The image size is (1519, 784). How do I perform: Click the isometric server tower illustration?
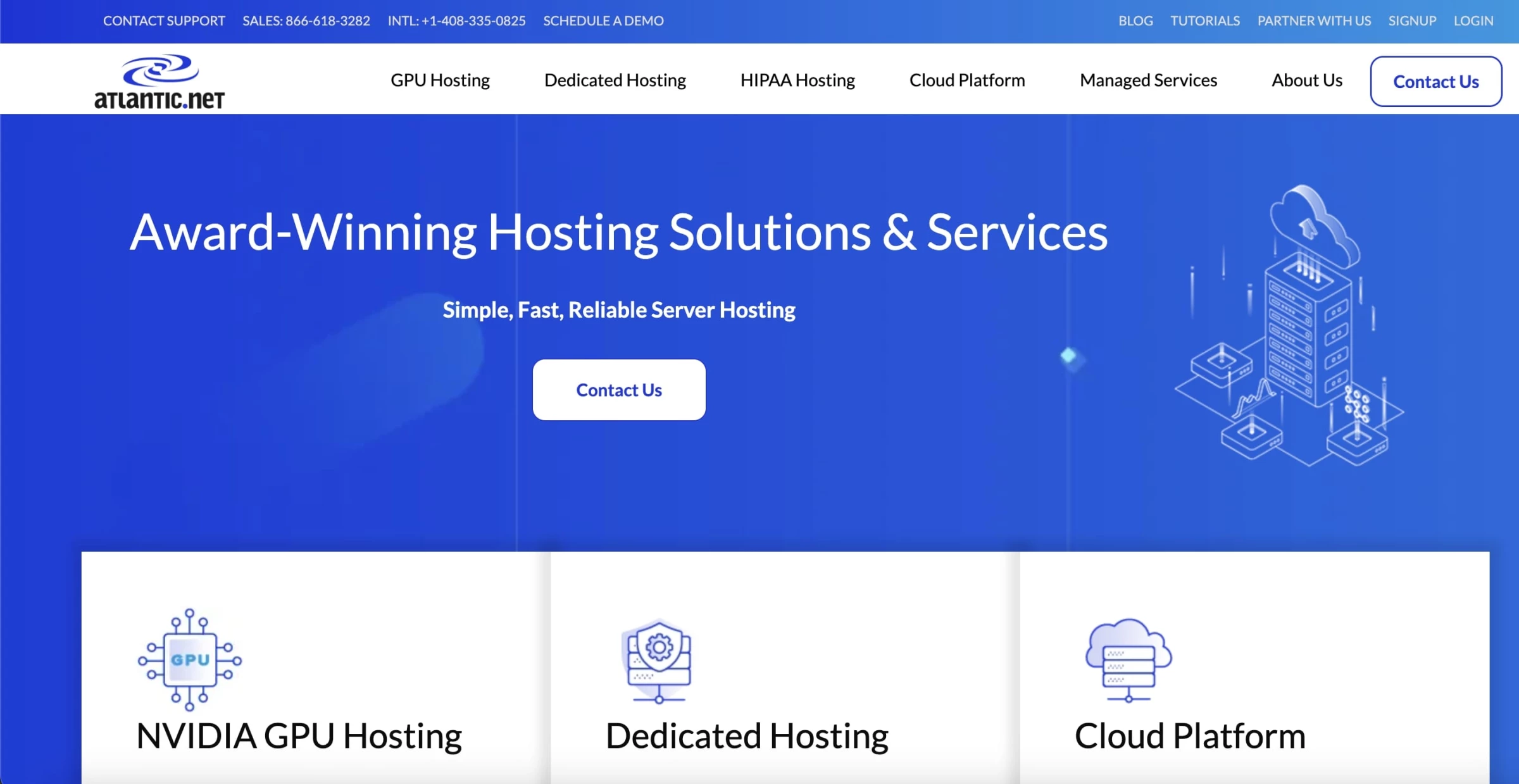pyautogui.click(x=1289, y=326)
